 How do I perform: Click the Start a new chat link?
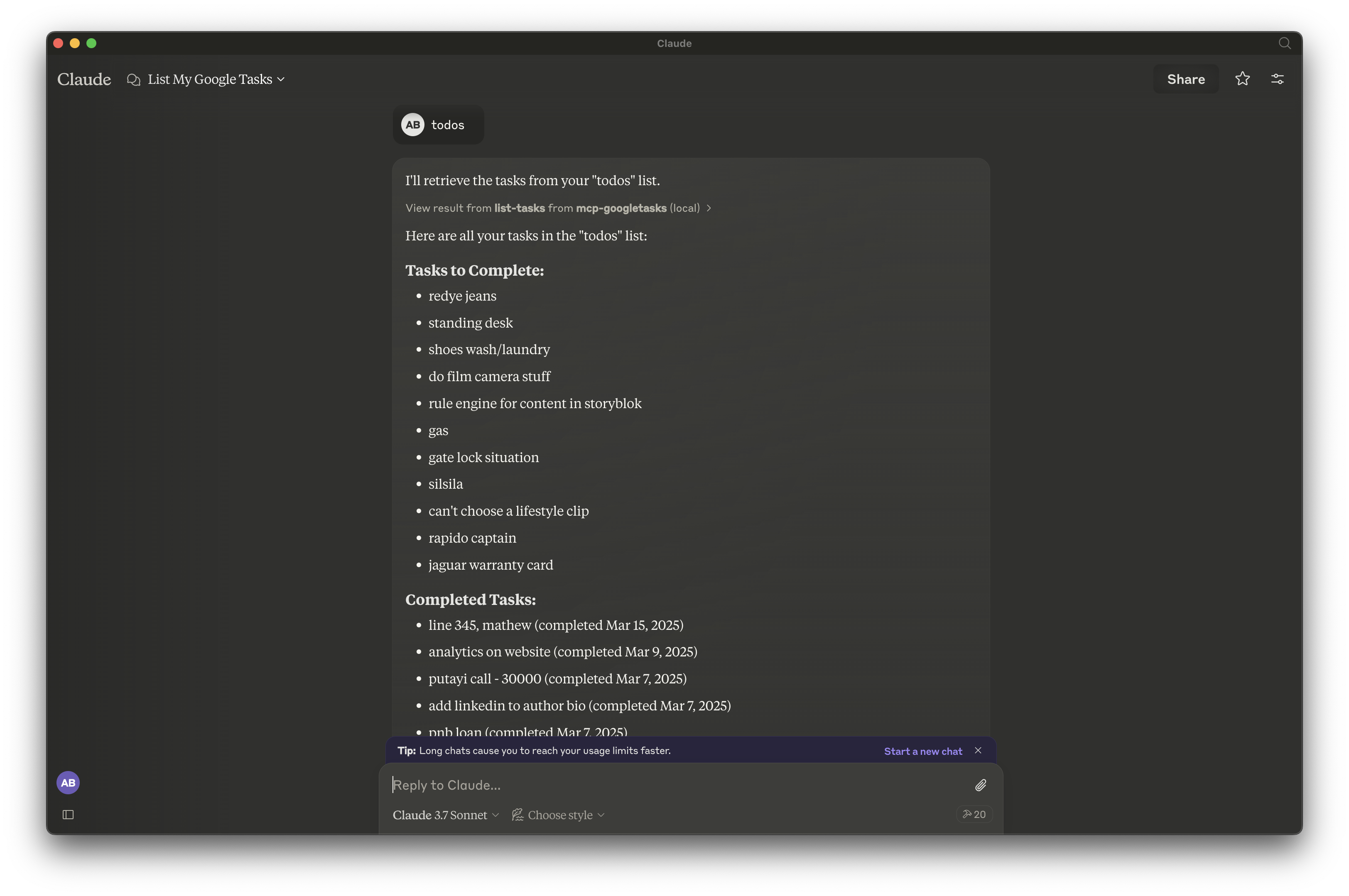(922, 751)
